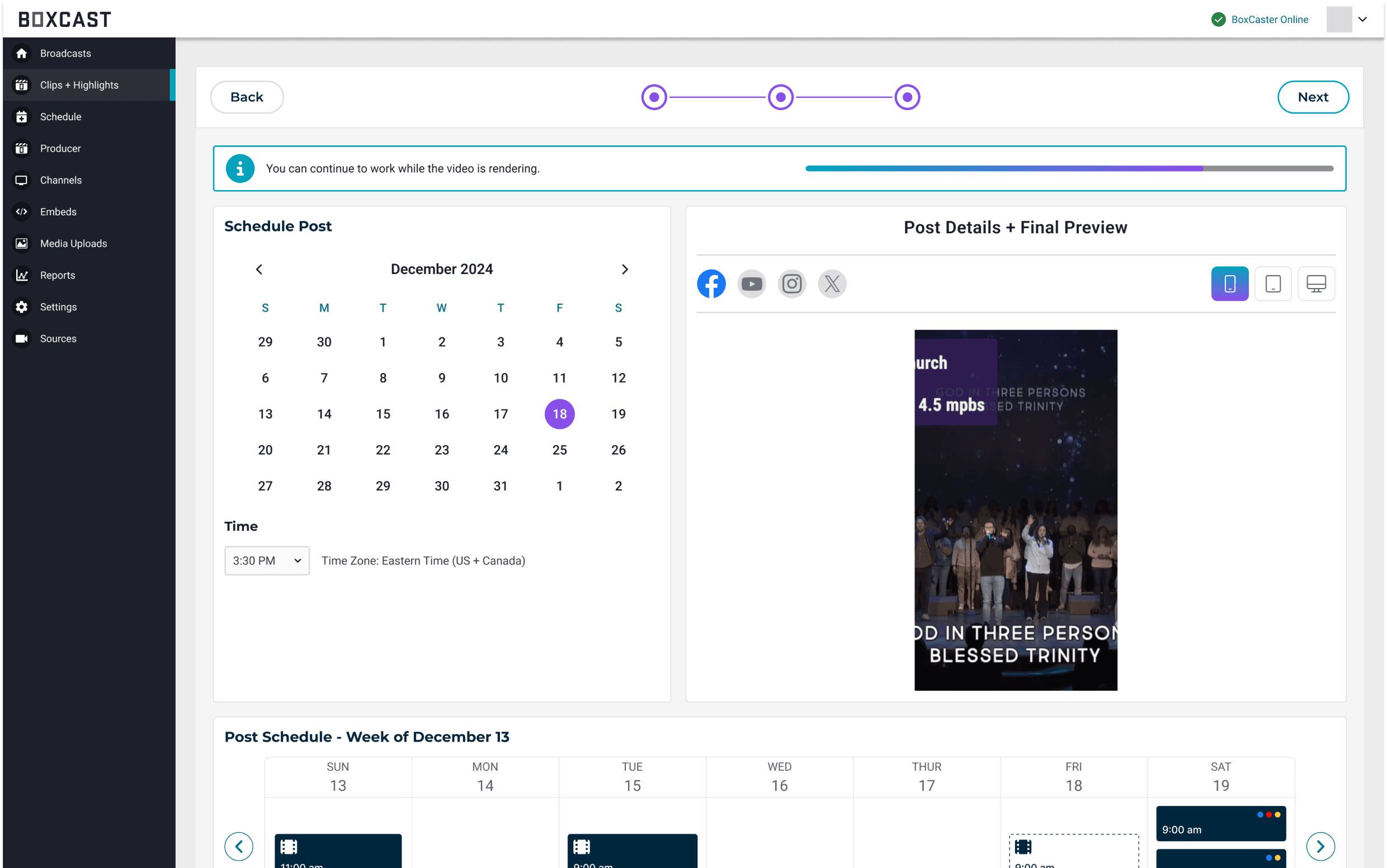Go to previous month in calendar
The width and height of the screenshot is (1387, 868).
coord(259,269)
